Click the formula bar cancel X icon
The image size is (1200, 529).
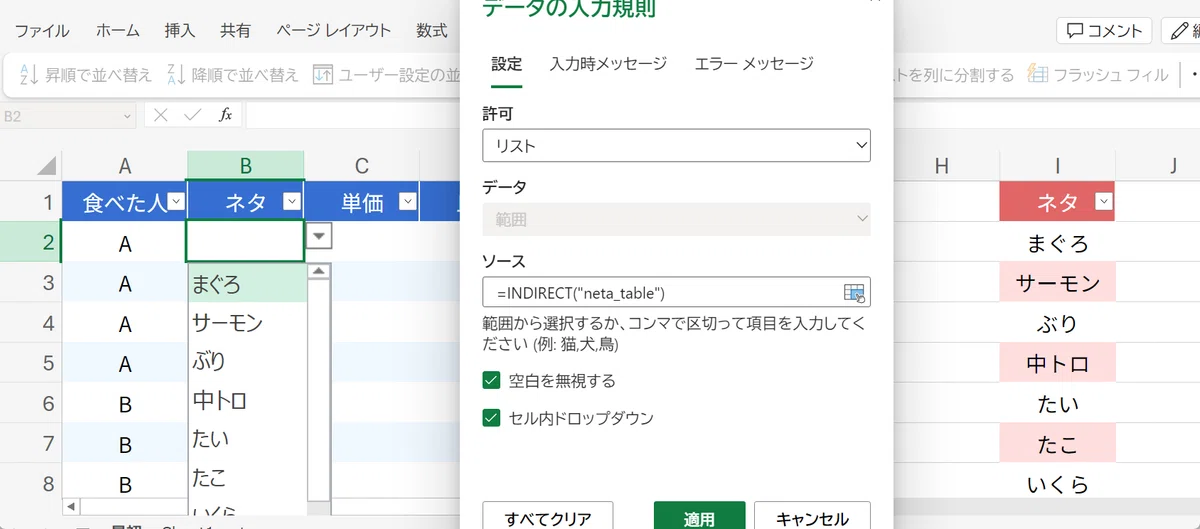[x=162, y=116]
